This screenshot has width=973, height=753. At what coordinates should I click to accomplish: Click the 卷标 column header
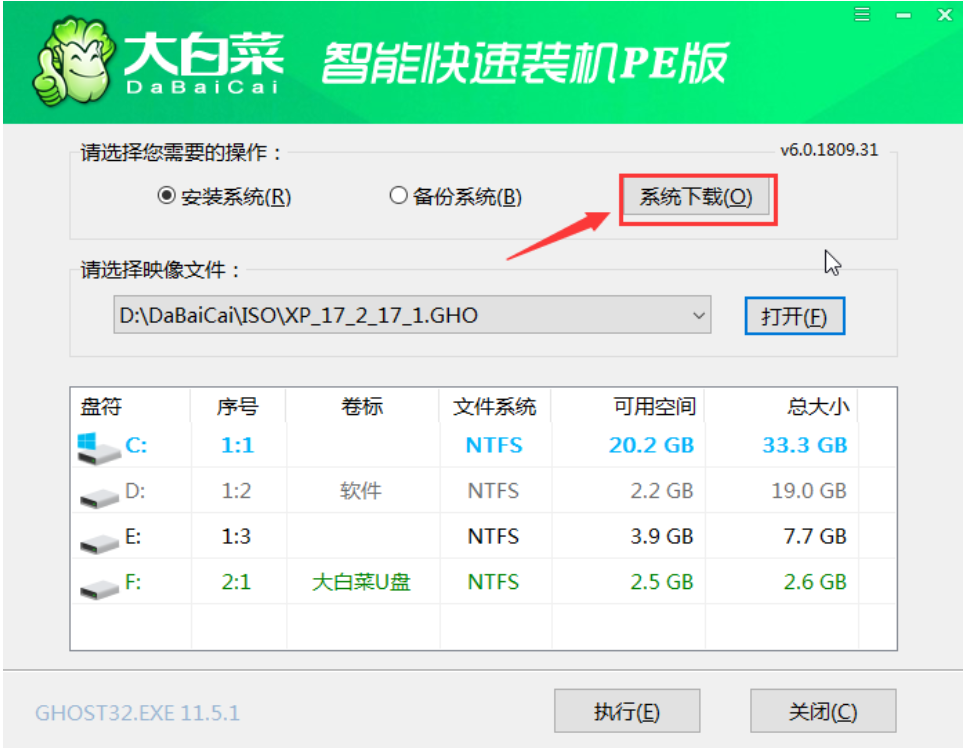(362, 407)
